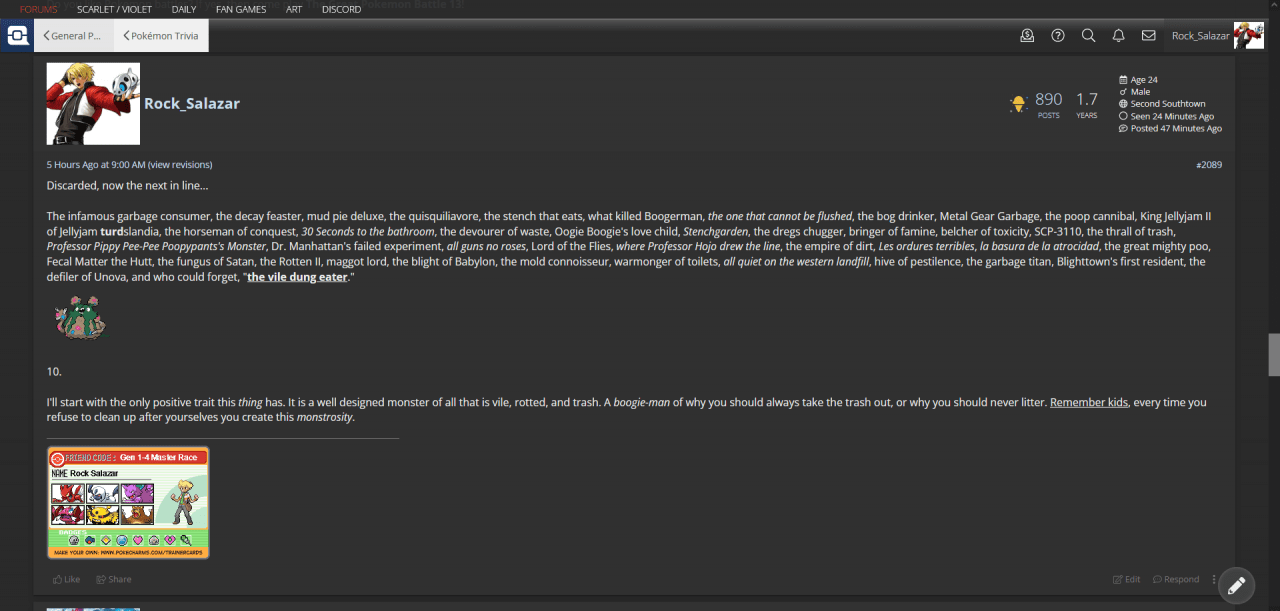The height and width of the screenshot is (611, 1280).
Task: Open the DISCORD menu item
Action: coord(342,9)
